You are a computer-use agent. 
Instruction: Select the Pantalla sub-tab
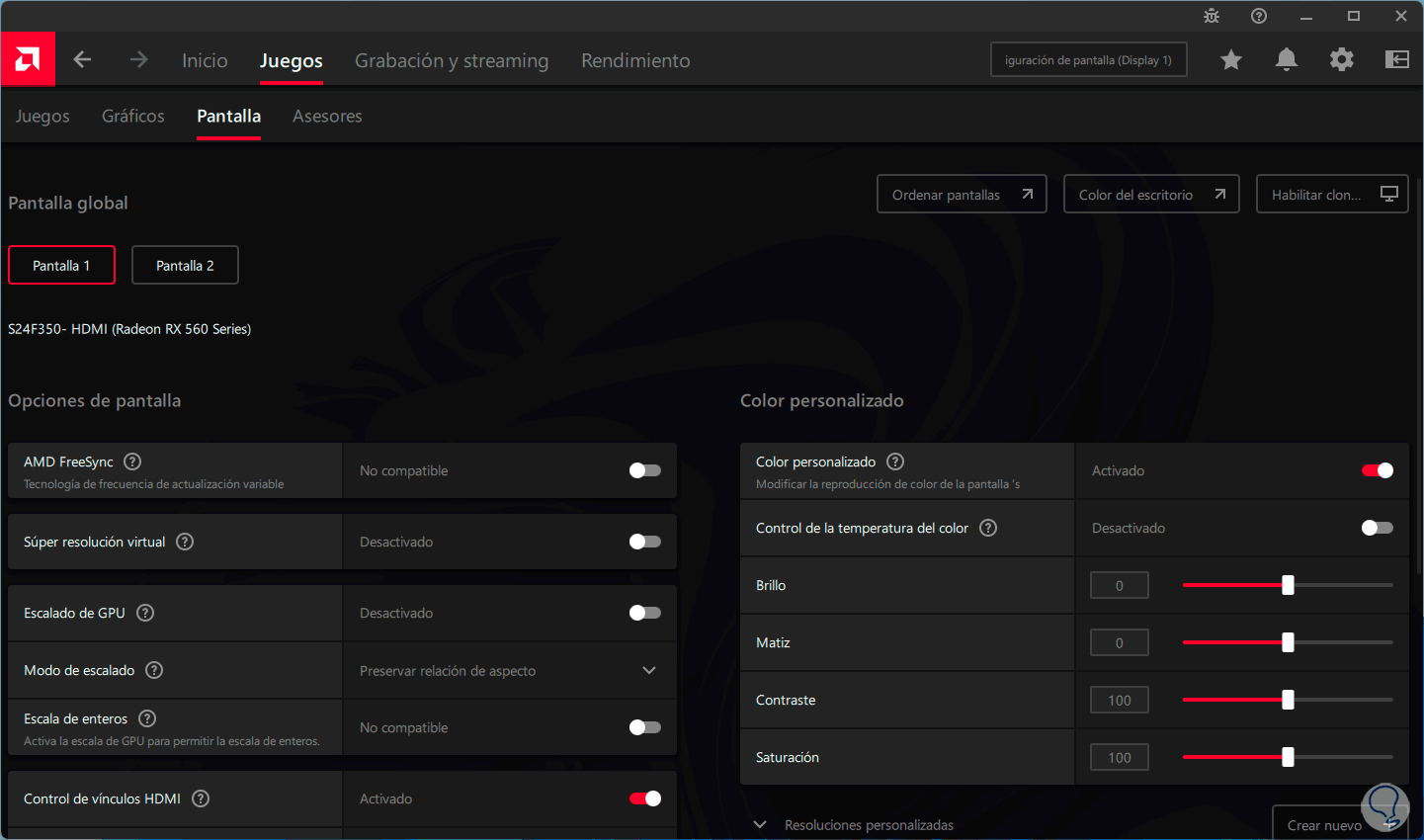[x=228, y=116]
